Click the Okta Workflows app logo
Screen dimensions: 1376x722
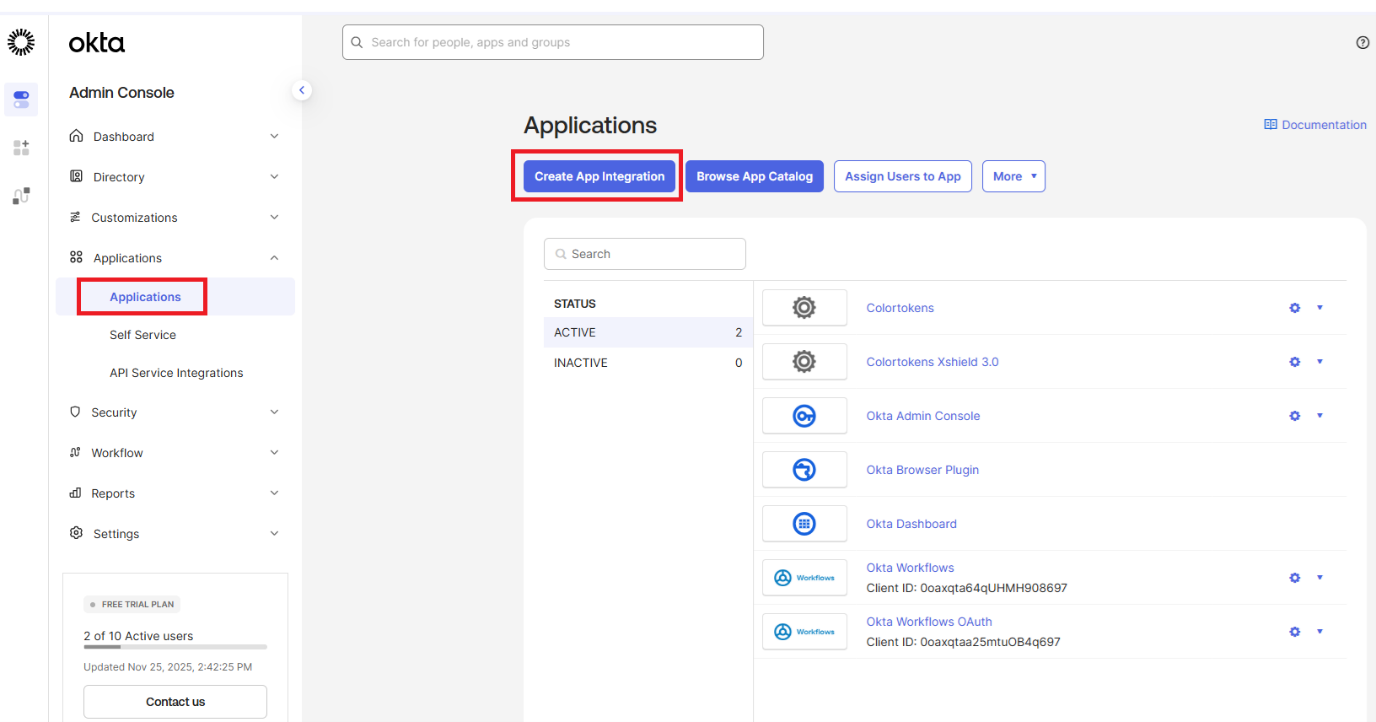pos(804,577)
